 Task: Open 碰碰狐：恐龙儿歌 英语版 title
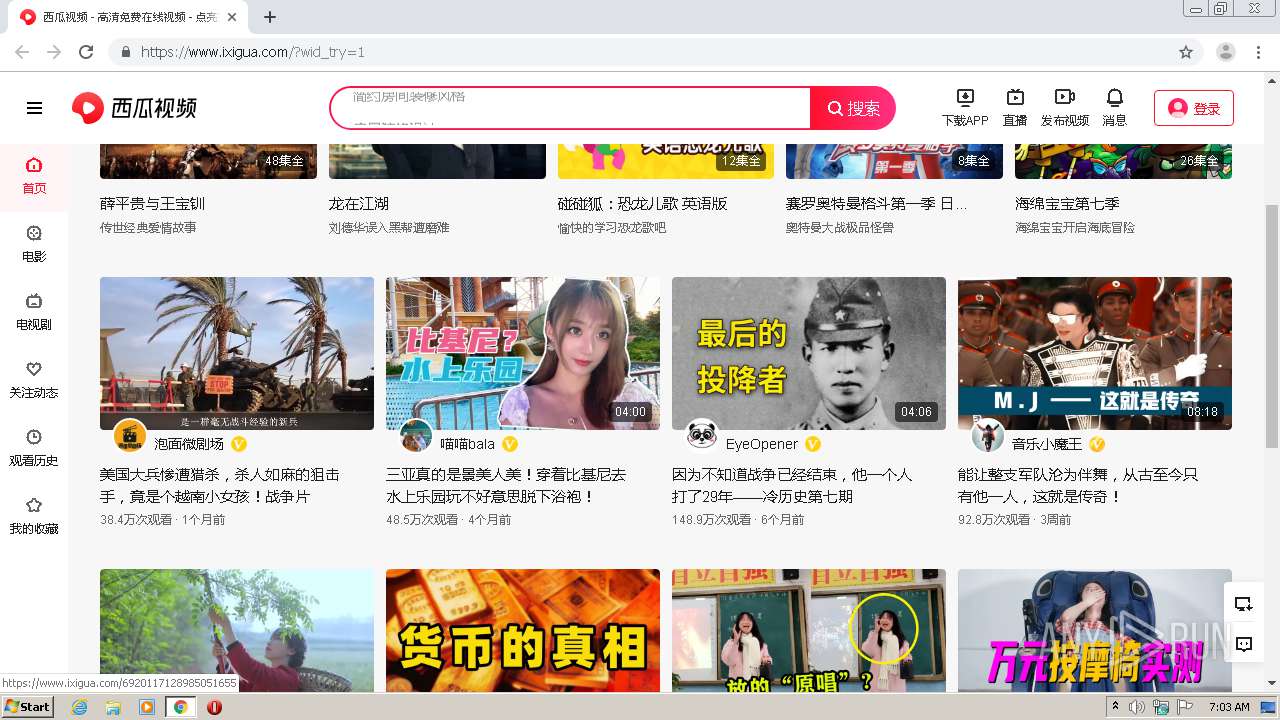tap(643, 203)
